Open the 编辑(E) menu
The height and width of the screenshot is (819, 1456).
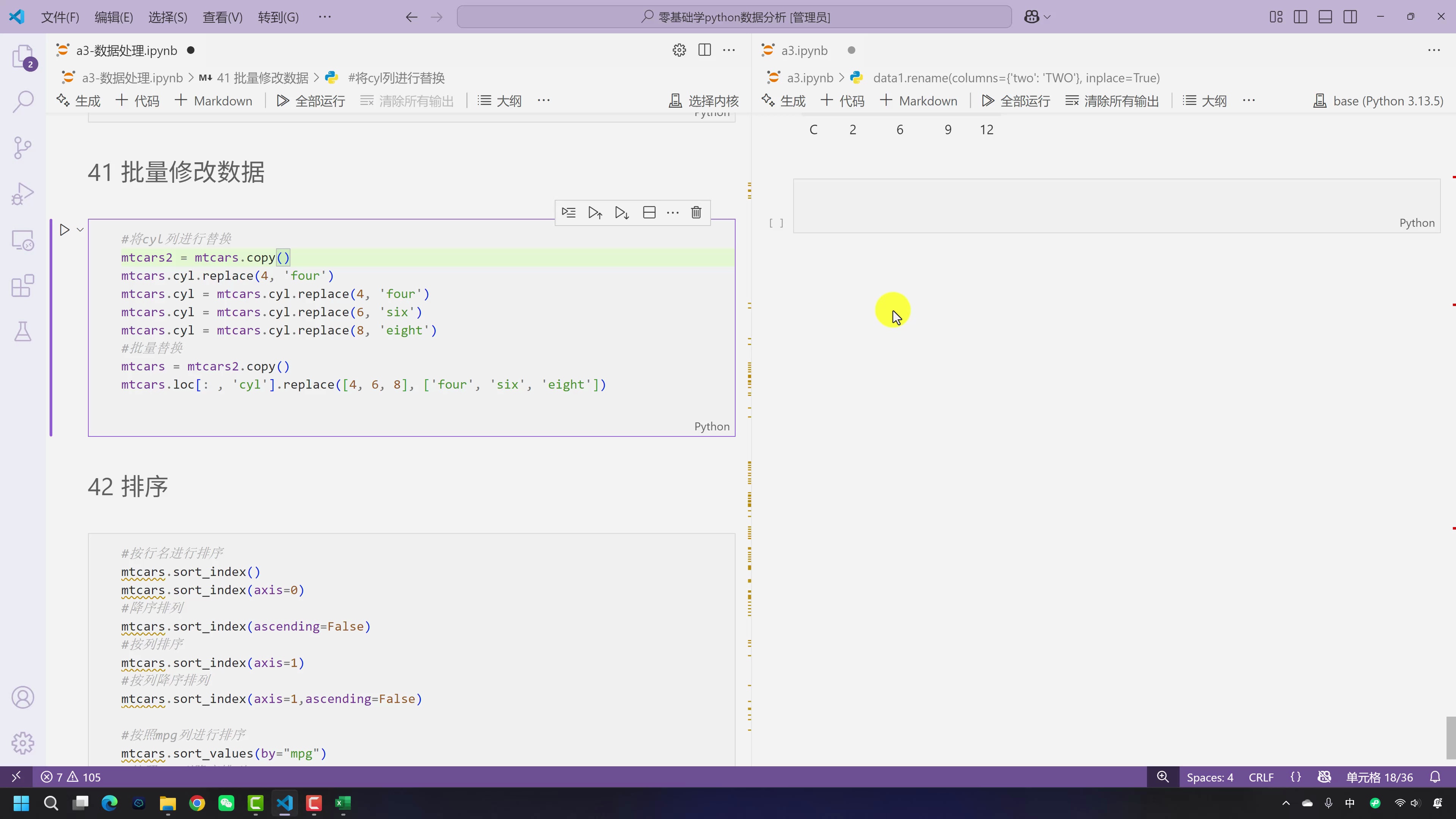pyautogui.click(x=114, y=17)
